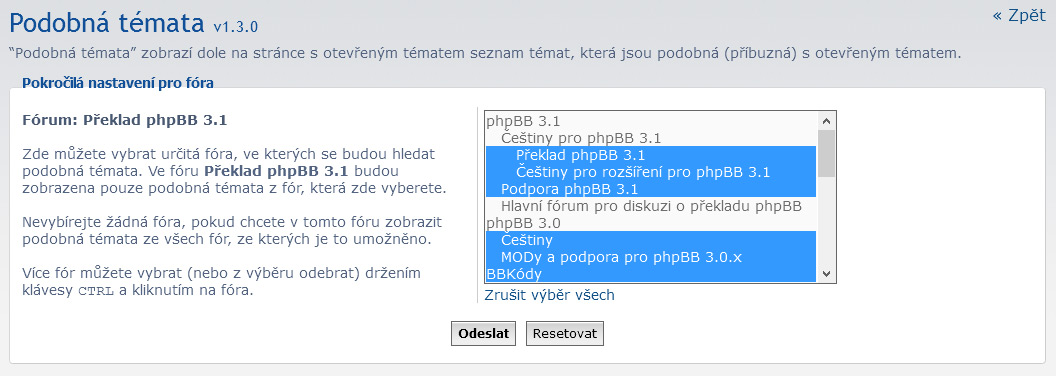Click the scrollbar up arrow in forum list
1056x376 pixels.
pos(826,121)
